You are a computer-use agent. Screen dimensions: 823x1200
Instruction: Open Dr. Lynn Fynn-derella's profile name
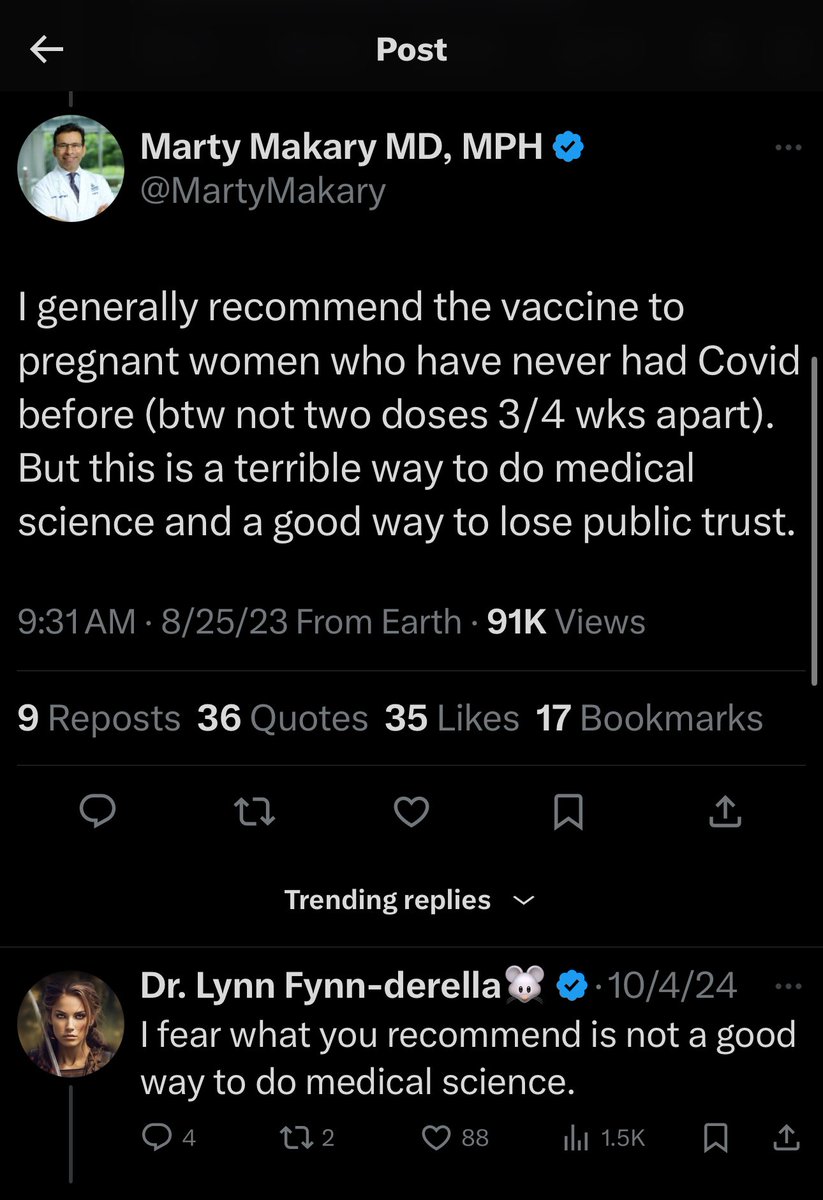[x=320, y=986]
